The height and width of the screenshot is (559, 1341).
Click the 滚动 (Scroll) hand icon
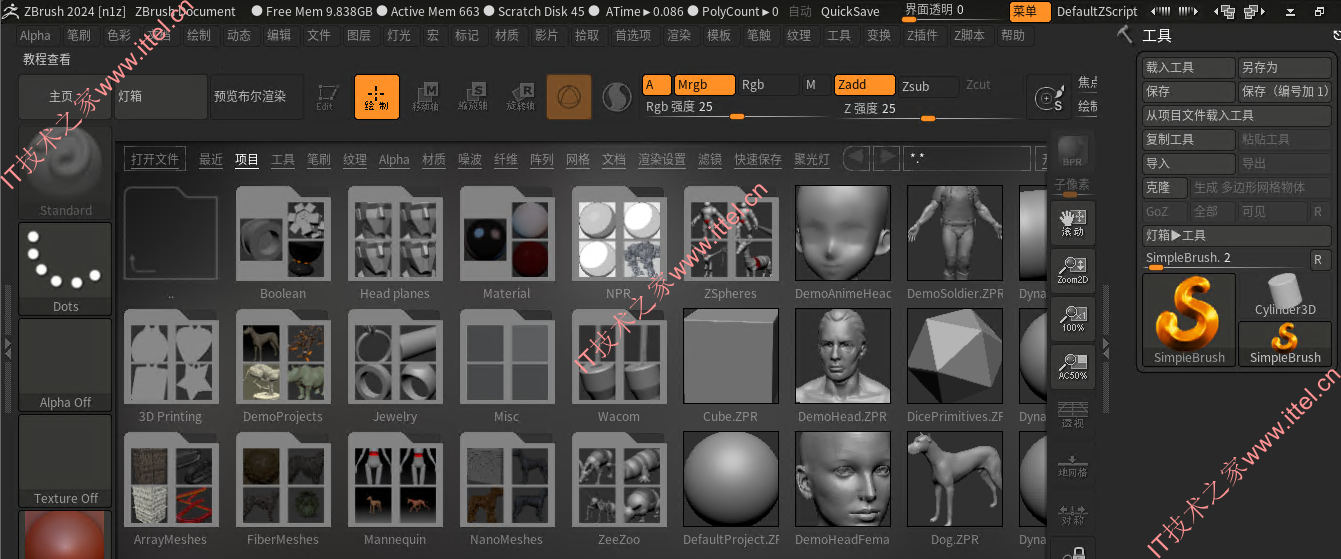1073,222
